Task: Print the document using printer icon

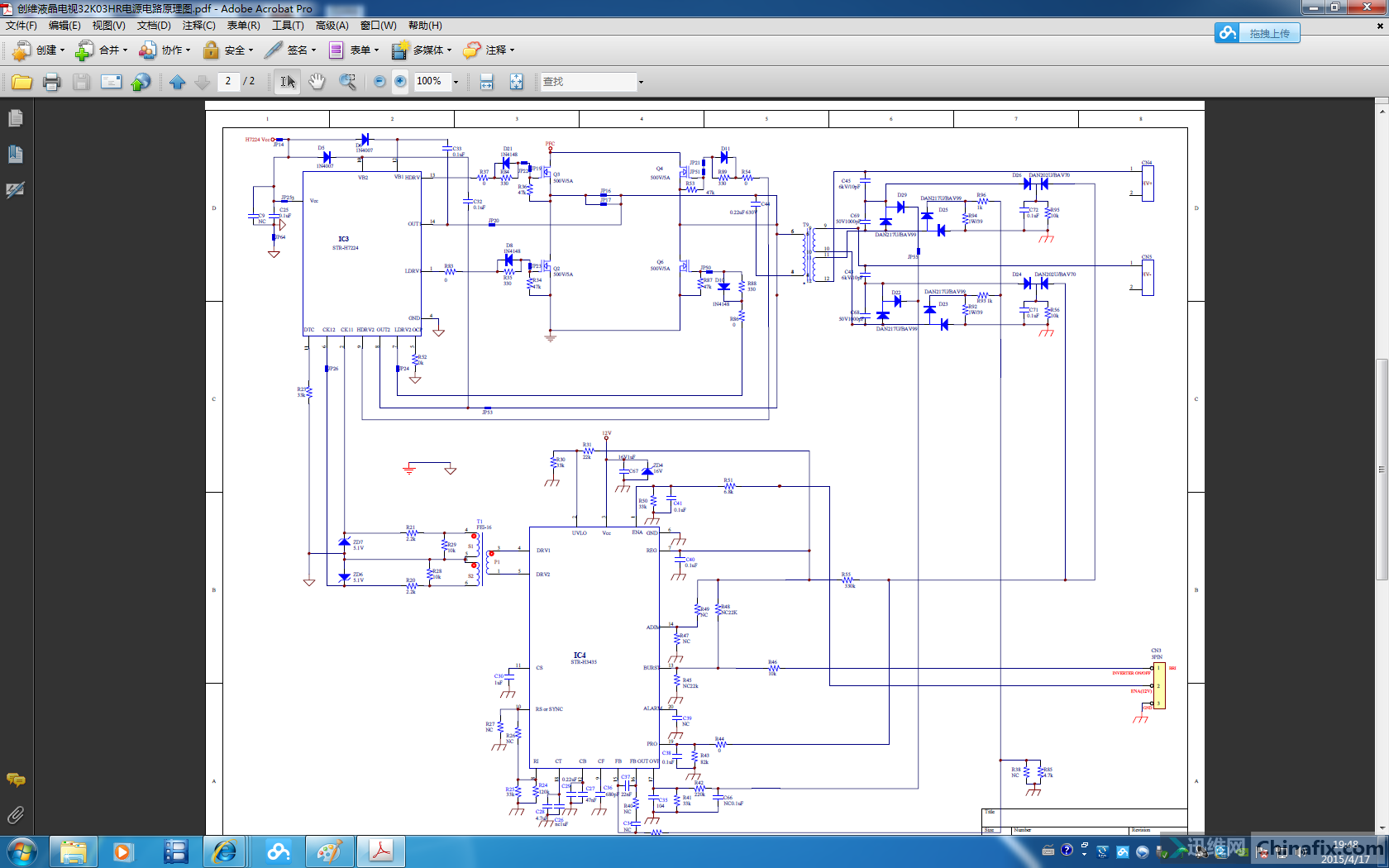Action: coord(51,82)
